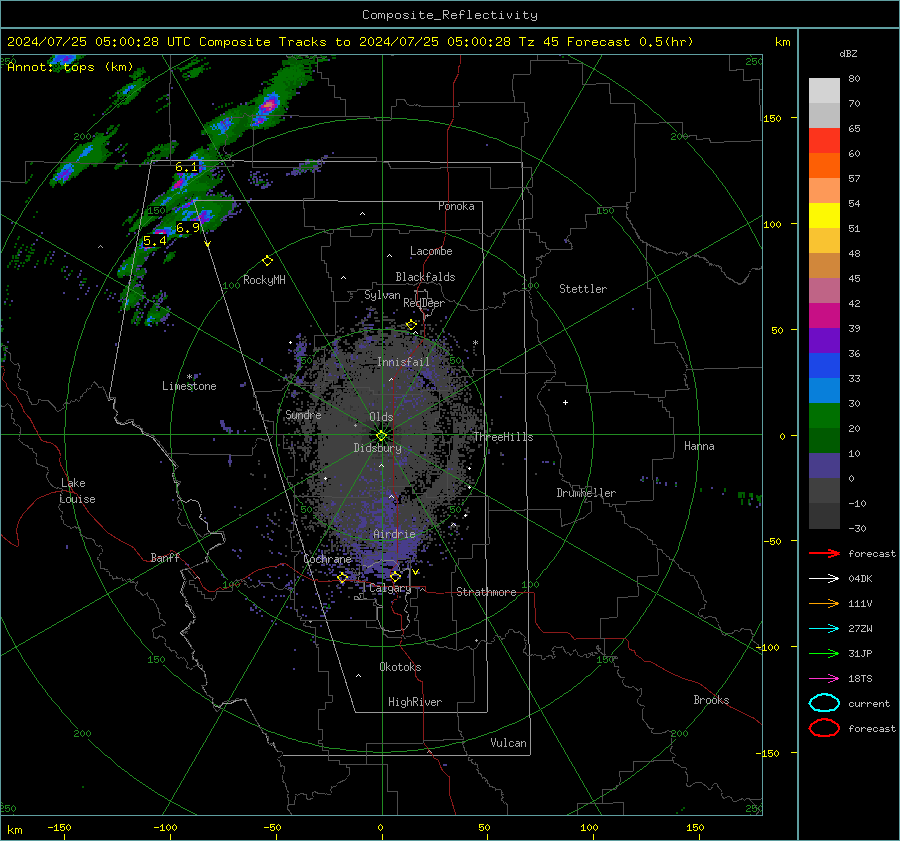Viewport: 900px width, 841px height.
Task: Click the Stettler town label
Action: 583,289
